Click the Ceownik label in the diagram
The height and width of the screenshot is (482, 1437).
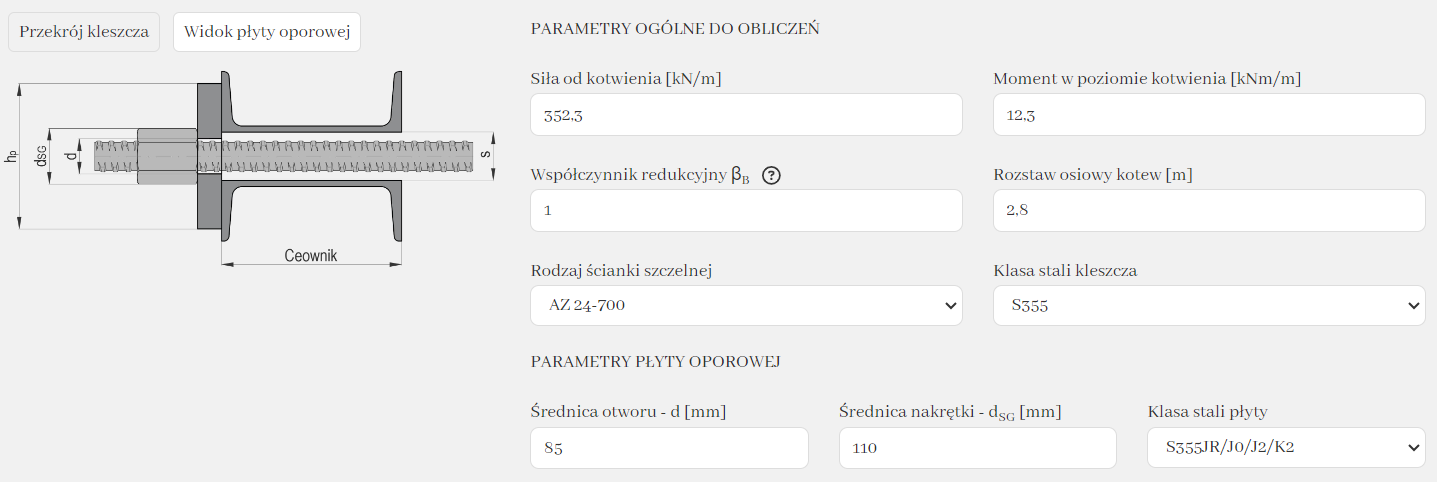coord(311,256)
